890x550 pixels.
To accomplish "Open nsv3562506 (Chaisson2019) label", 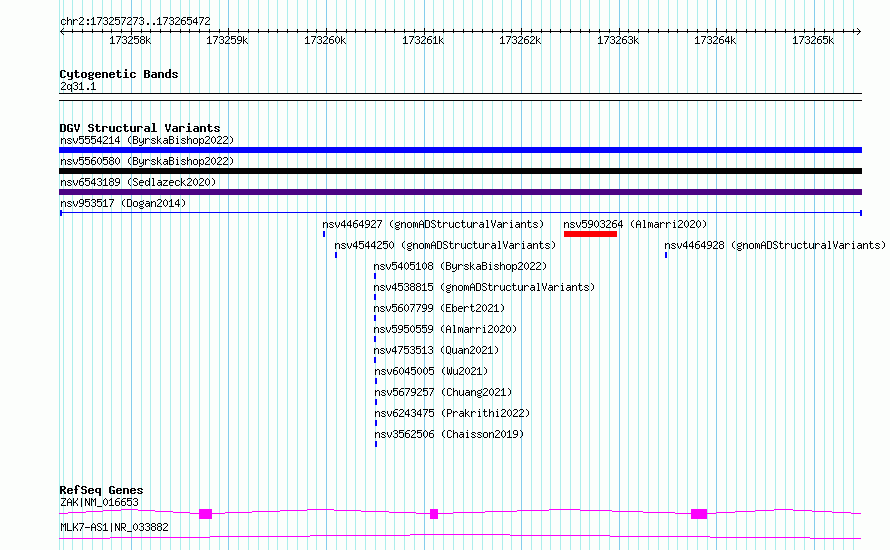I will click(450, 434).
